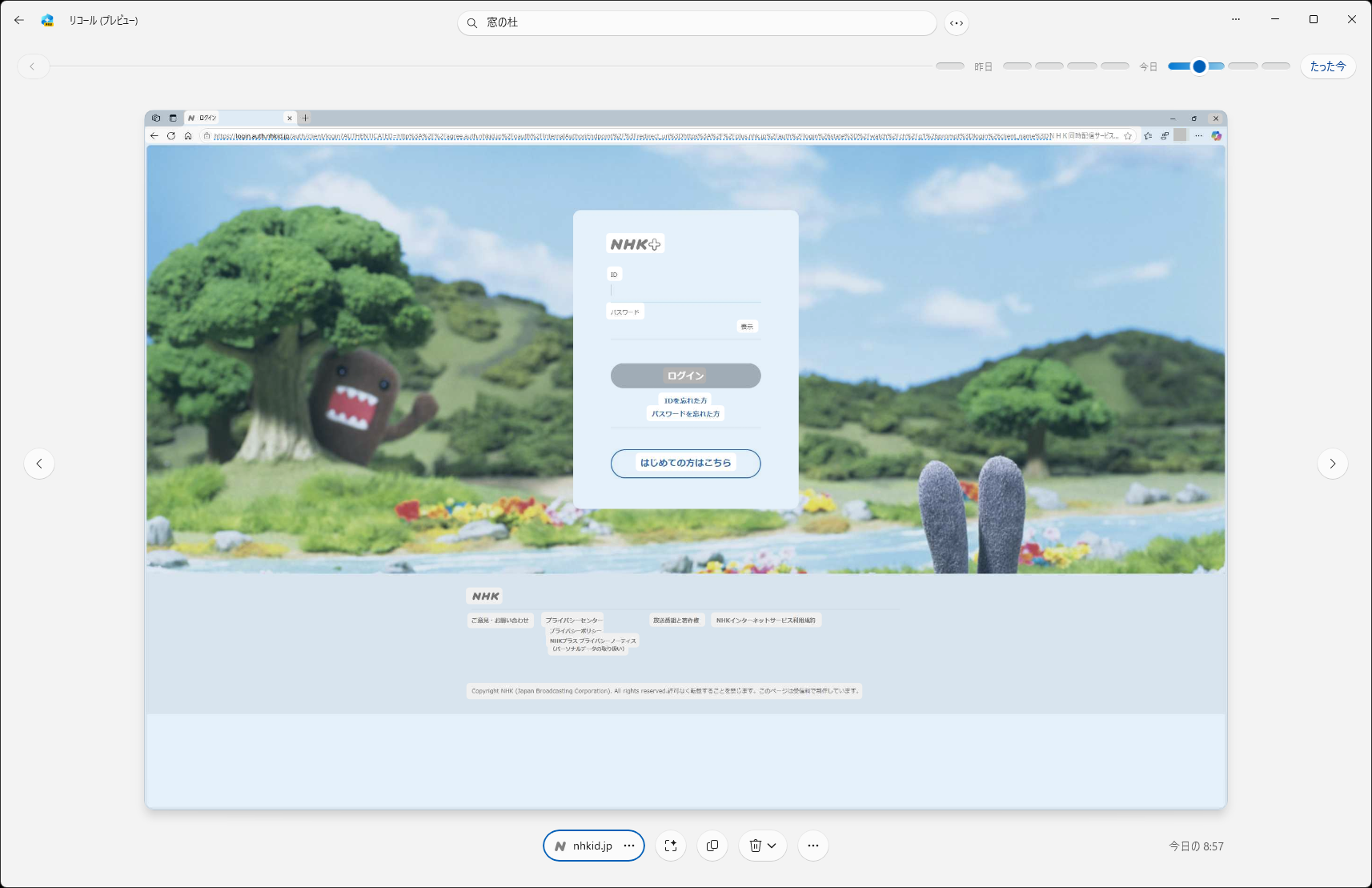1372x888 pixels.
Task: Click the Copilot icon in the snapshot browser toolbar
Action: 1217,136
